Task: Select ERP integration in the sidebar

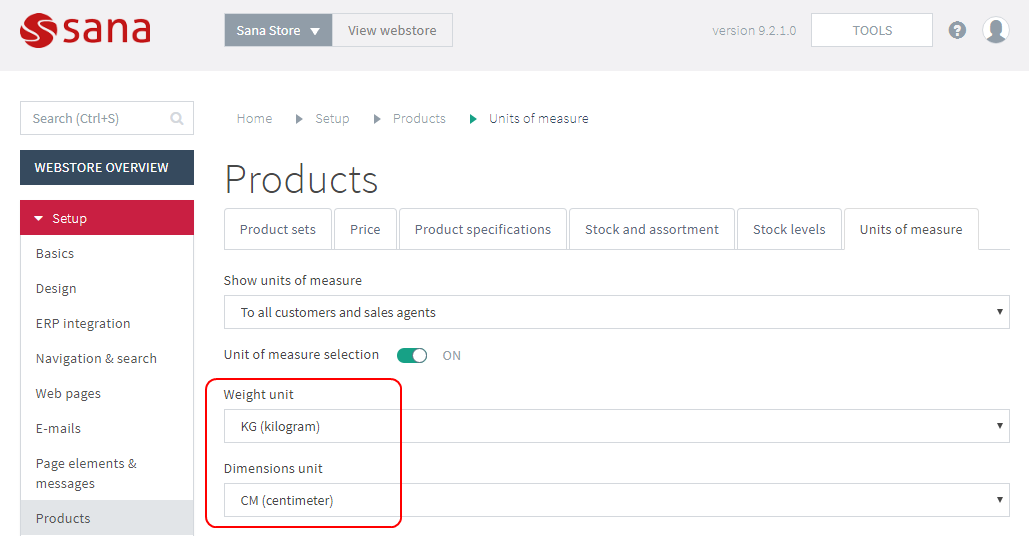Action: (x=83, y=323)
